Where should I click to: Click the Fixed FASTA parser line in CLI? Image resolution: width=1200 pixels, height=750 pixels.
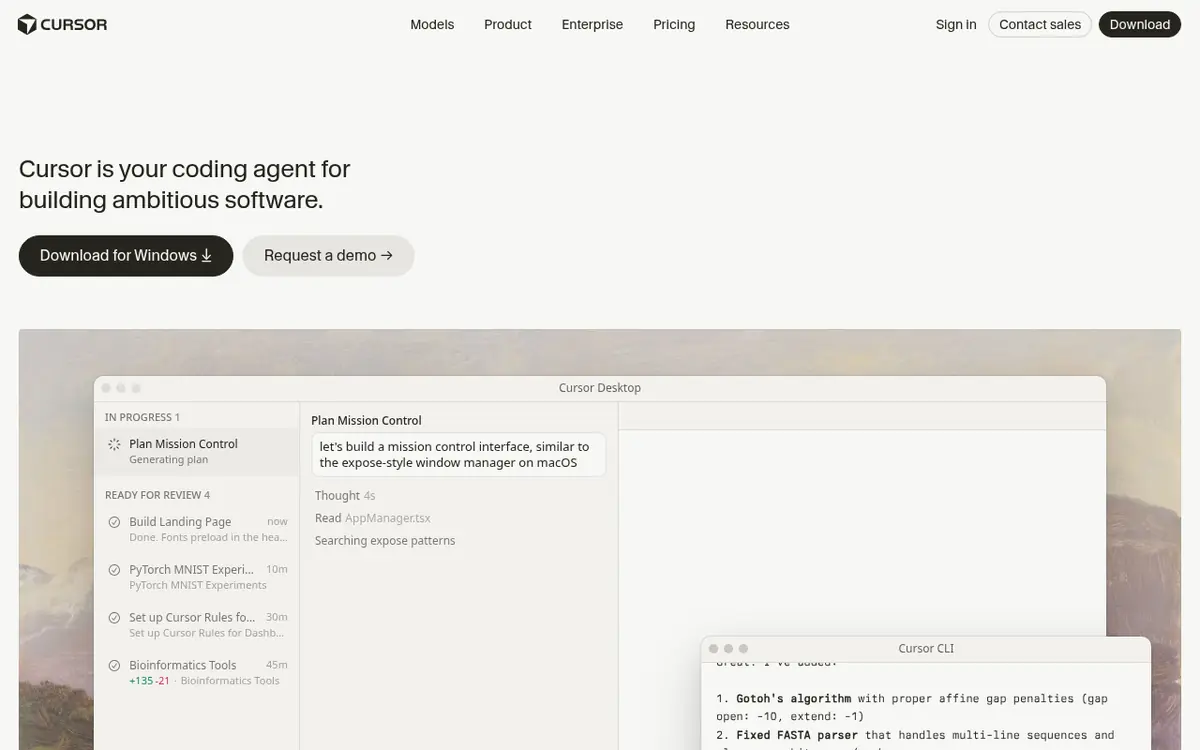[x=915, y=735]
